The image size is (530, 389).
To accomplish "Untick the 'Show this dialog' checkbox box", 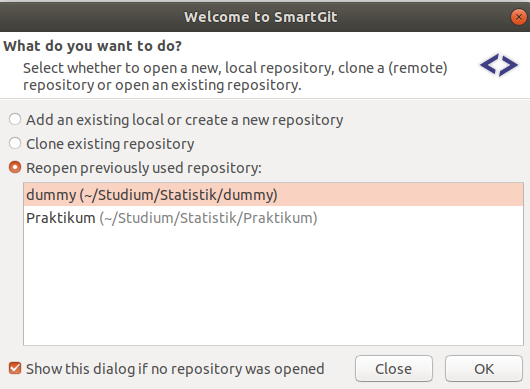I will [x=15, y=368].
